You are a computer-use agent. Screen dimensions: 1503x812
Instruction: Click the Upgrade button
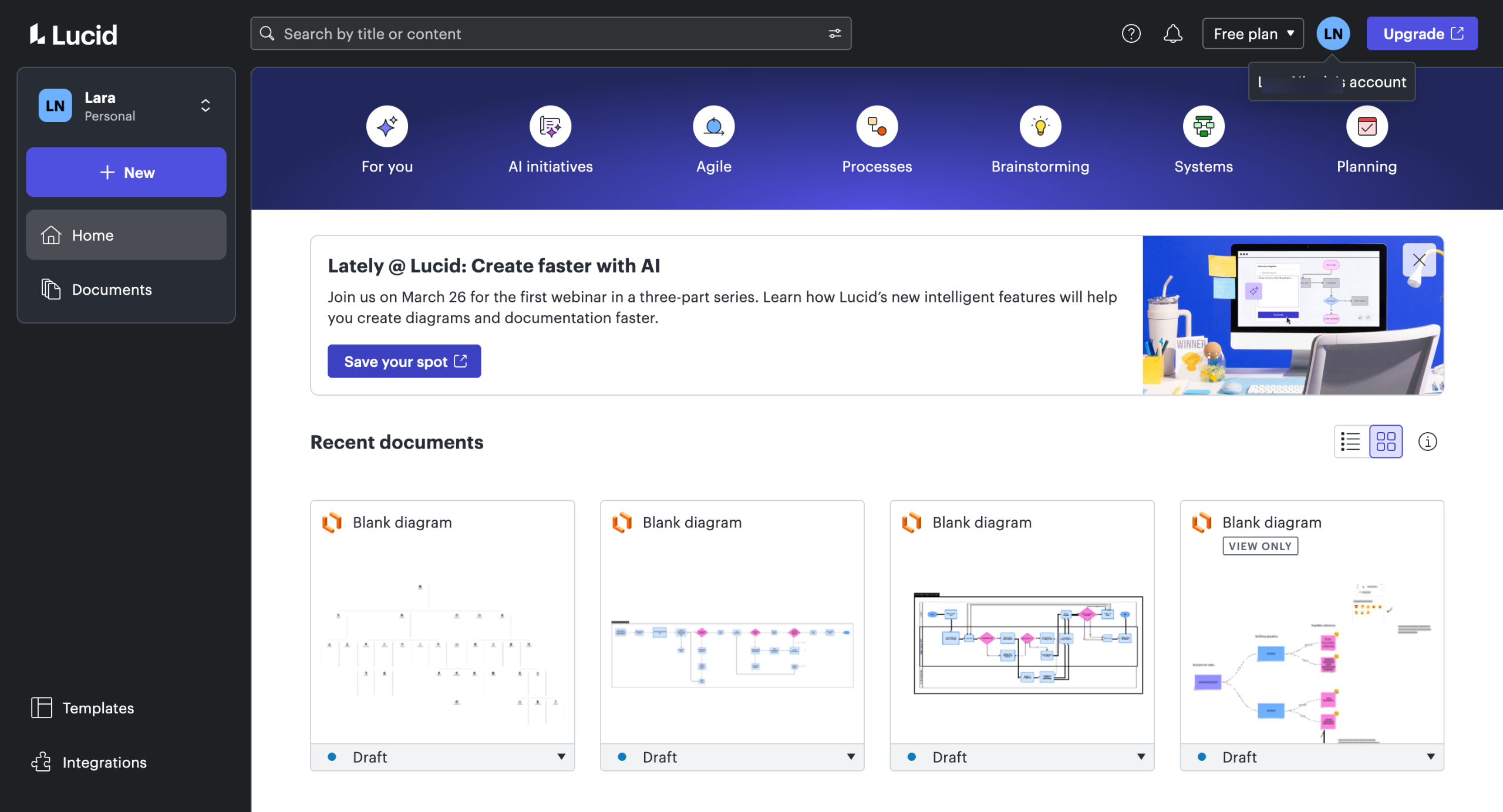pos(1421,34)
